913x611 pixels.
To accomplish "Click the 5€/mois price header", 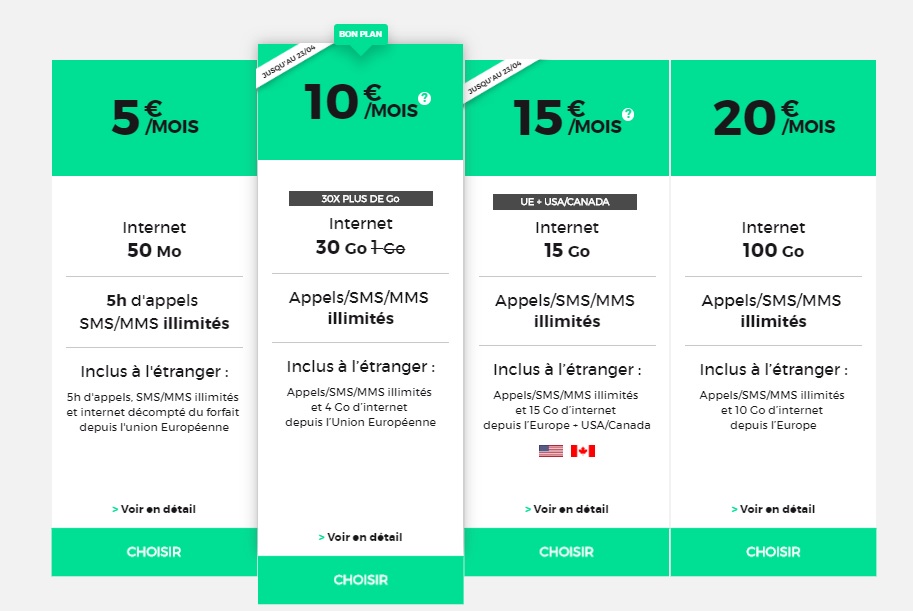I will (x=154, y=118).
